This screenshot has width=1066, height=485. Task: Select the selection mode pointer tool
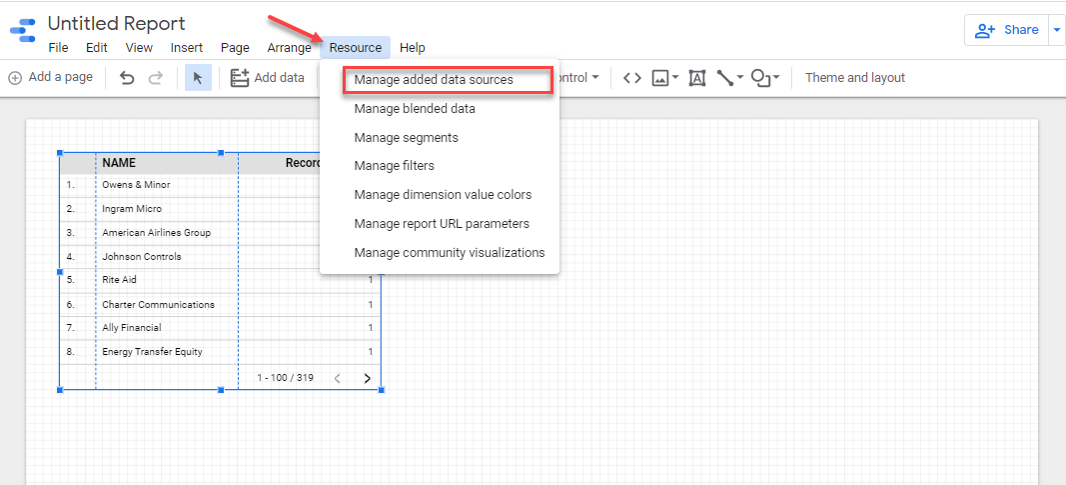tap(198, 78)
